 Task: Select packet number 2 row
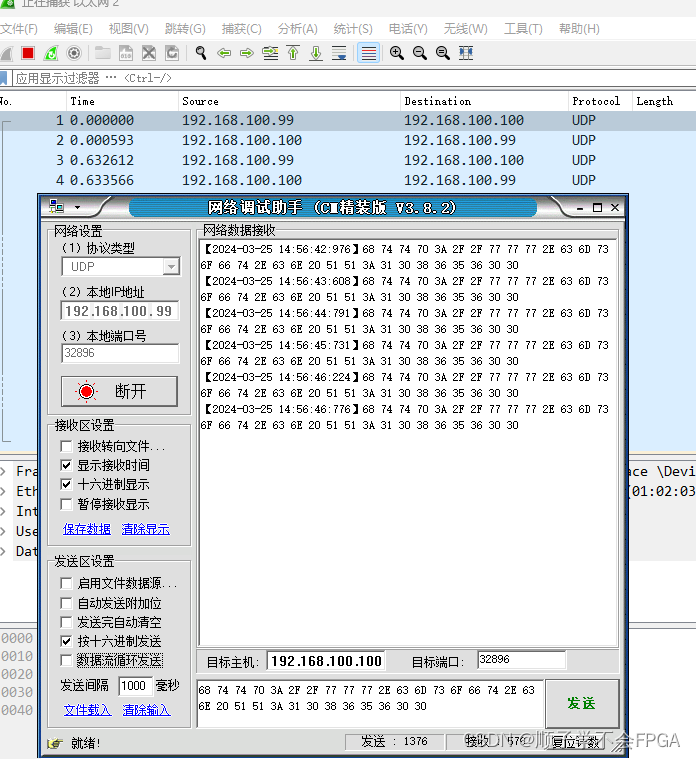348,140
